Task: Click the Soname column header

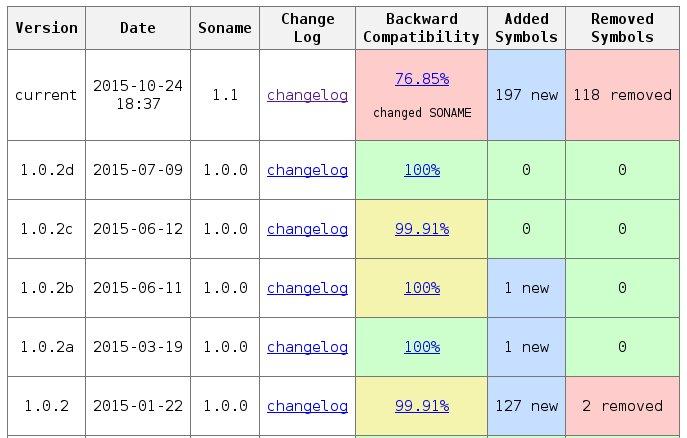Action: (x=225, y=28)
